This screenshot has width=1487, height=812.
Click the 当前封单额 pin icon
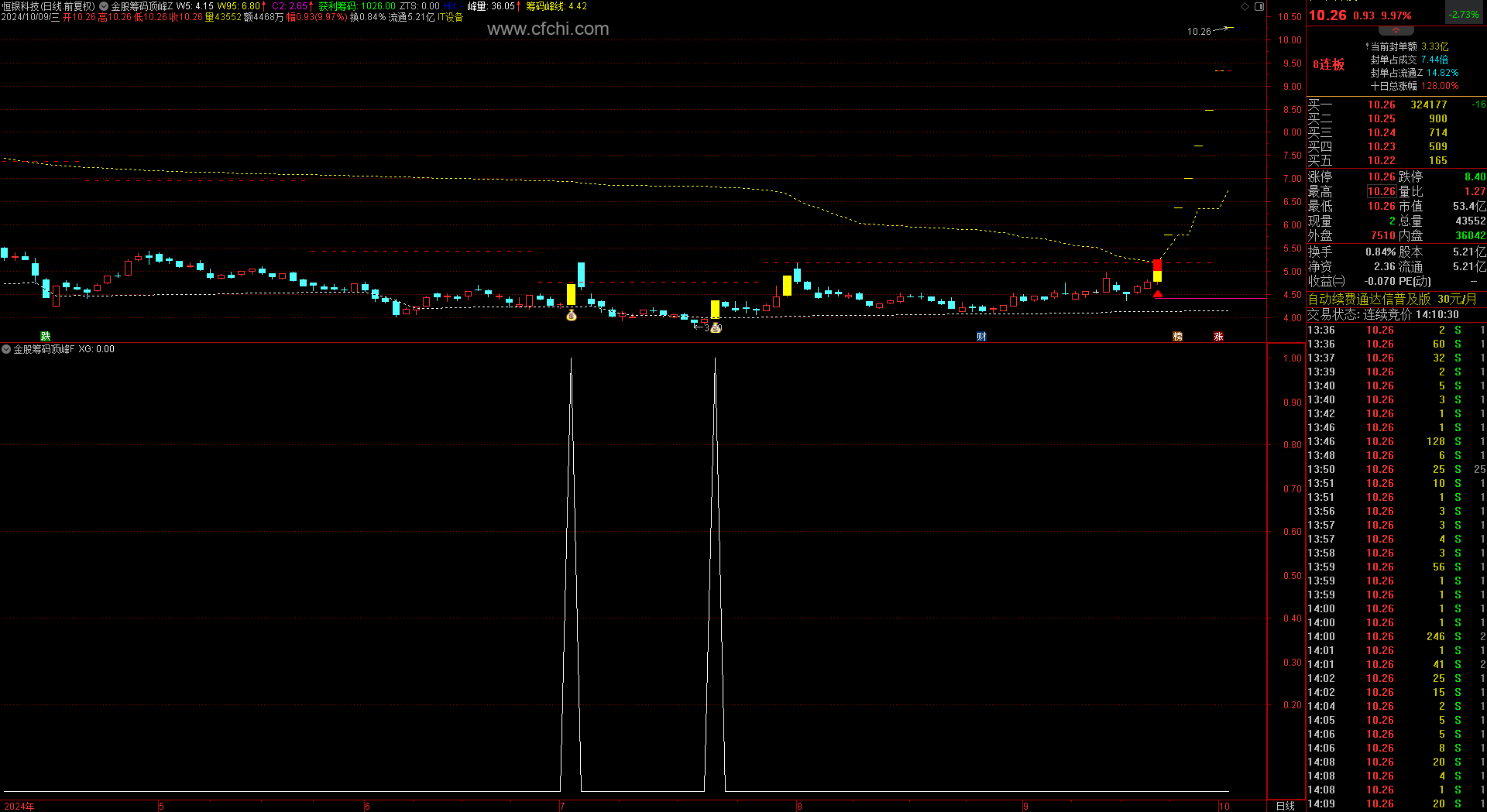pyautogui.click(x=1367, y=46)
